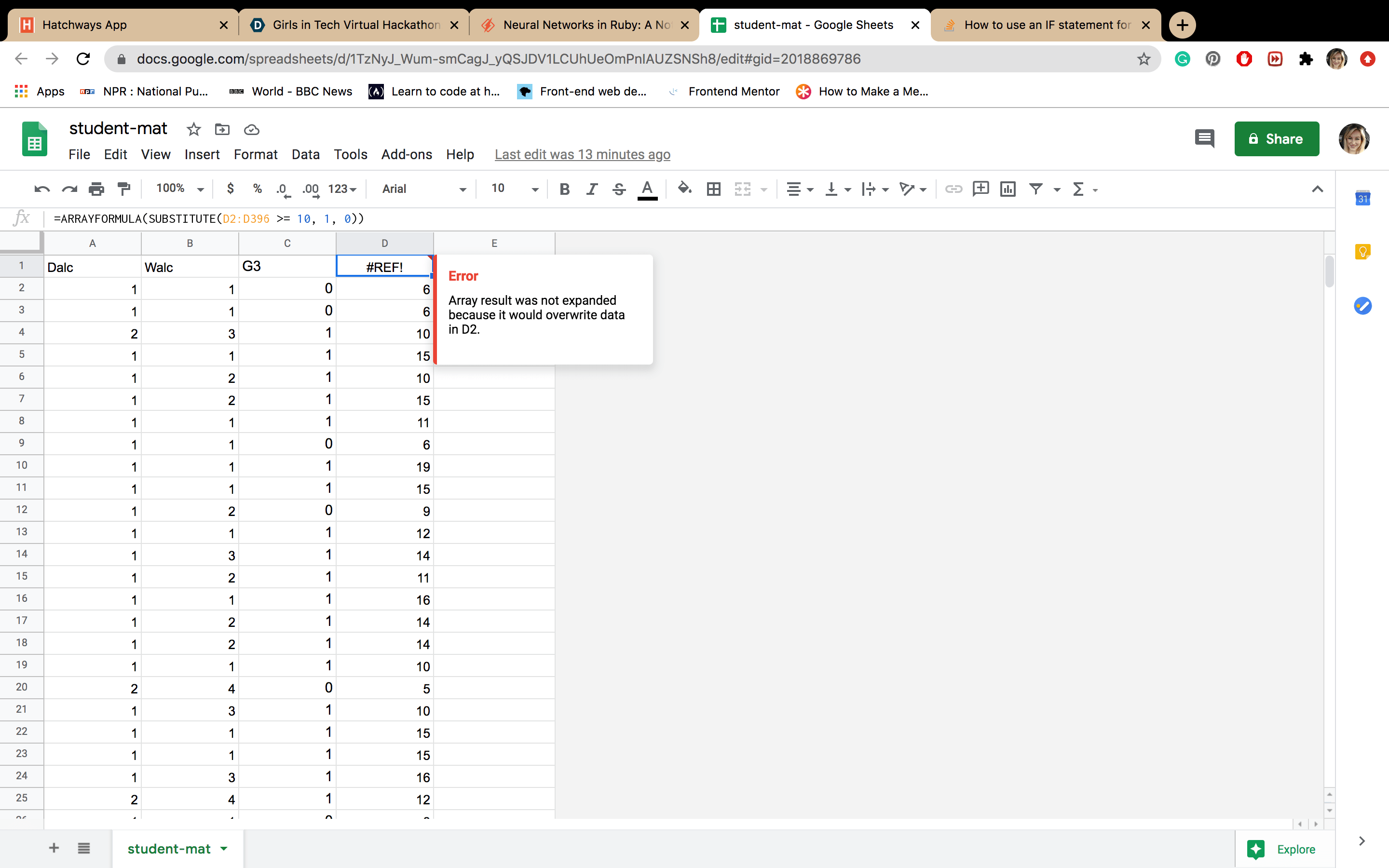1389x868 pixels.
Task: Open the fill color picker
Action: (684, 188)
